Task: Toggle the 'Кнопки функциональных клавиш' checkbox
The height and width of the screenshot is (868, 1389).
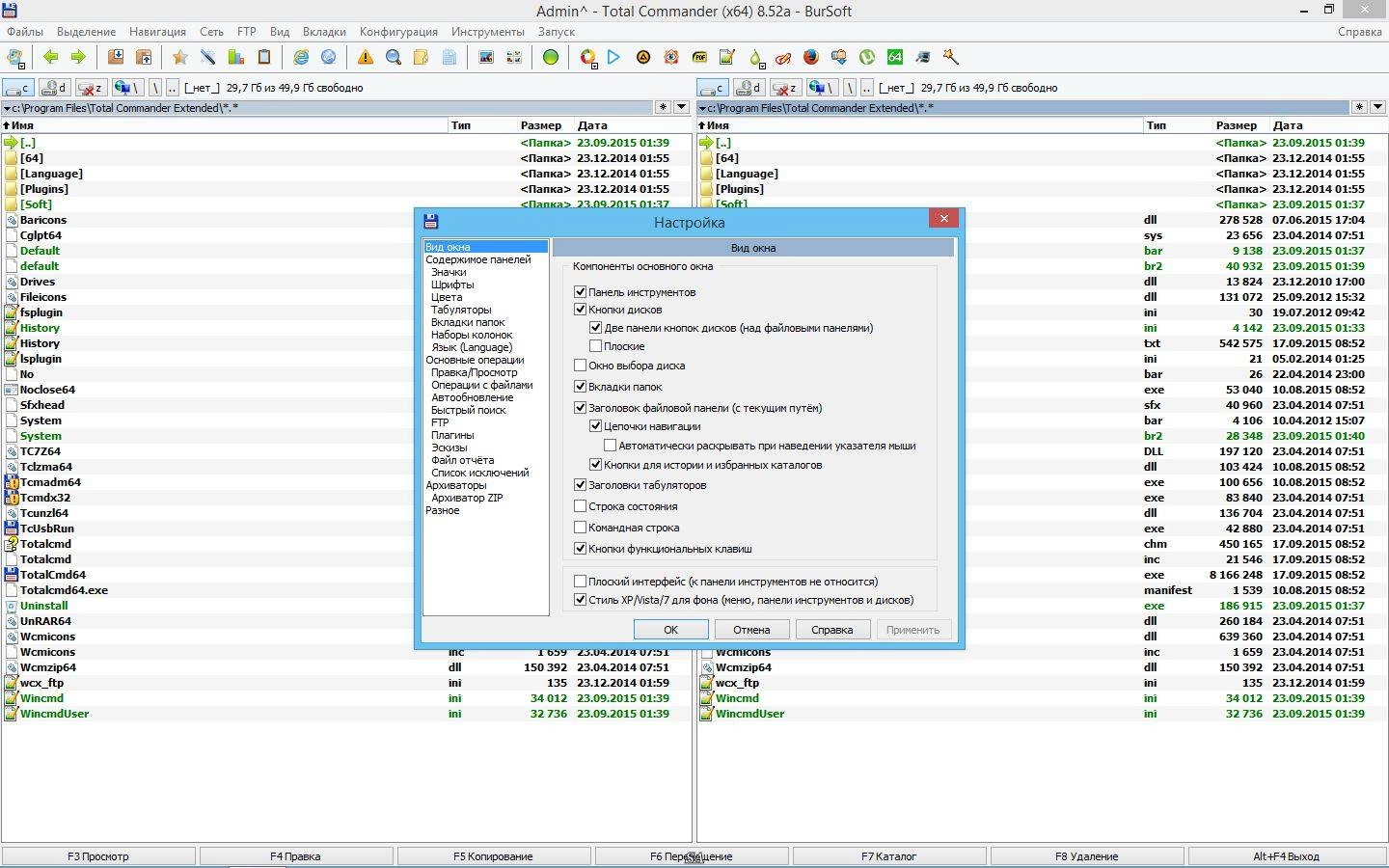Action: [580, 549]
